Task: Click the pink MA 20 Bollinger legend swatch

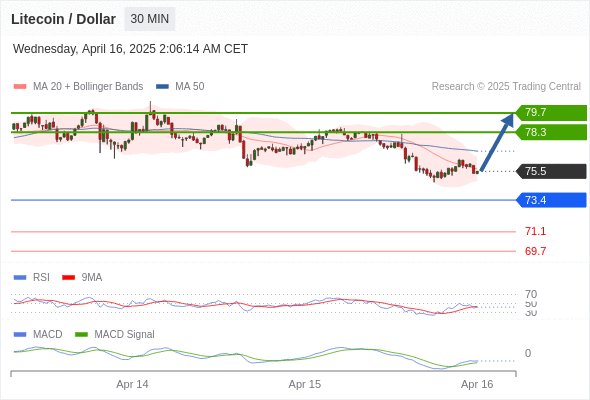Action: click(20, 87)
